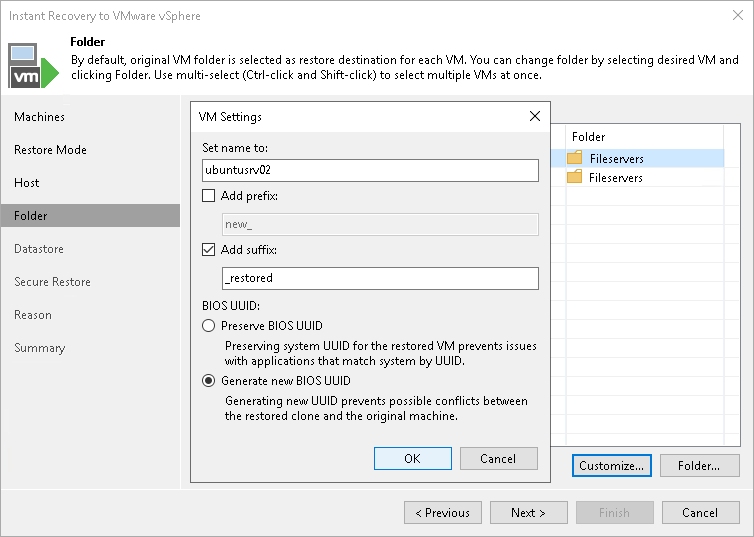Go to the Host wizard step
Image resolution: width=754 pixels, height=537 pixels.
coord(26,183)
